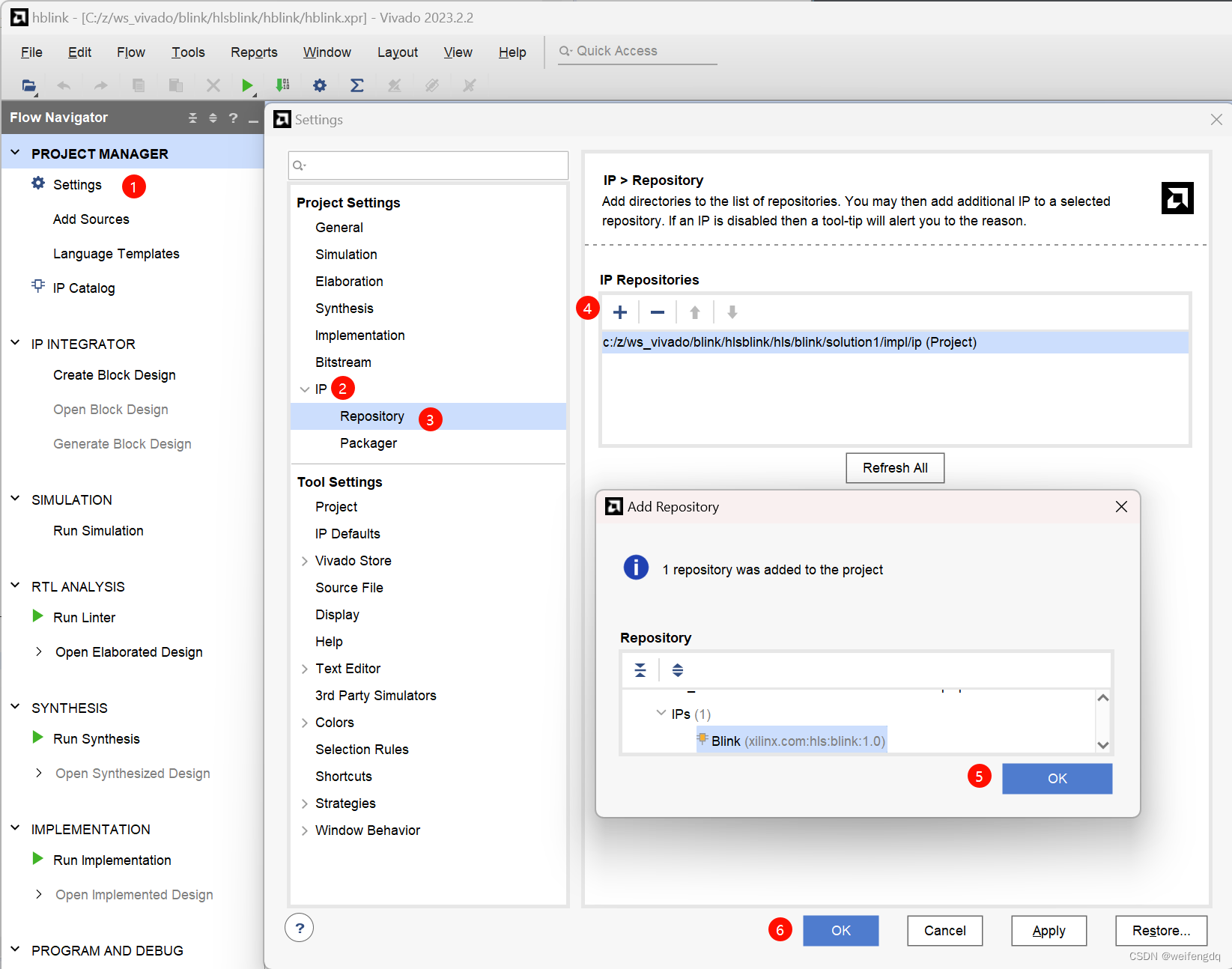Open the Flow menu
1232x969 pixels.
click(131, 52)
